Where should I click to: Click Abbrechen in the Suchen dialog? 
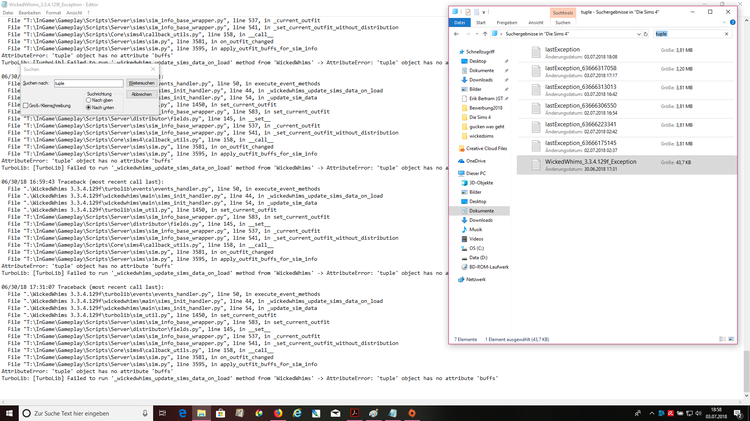(142, 95)
